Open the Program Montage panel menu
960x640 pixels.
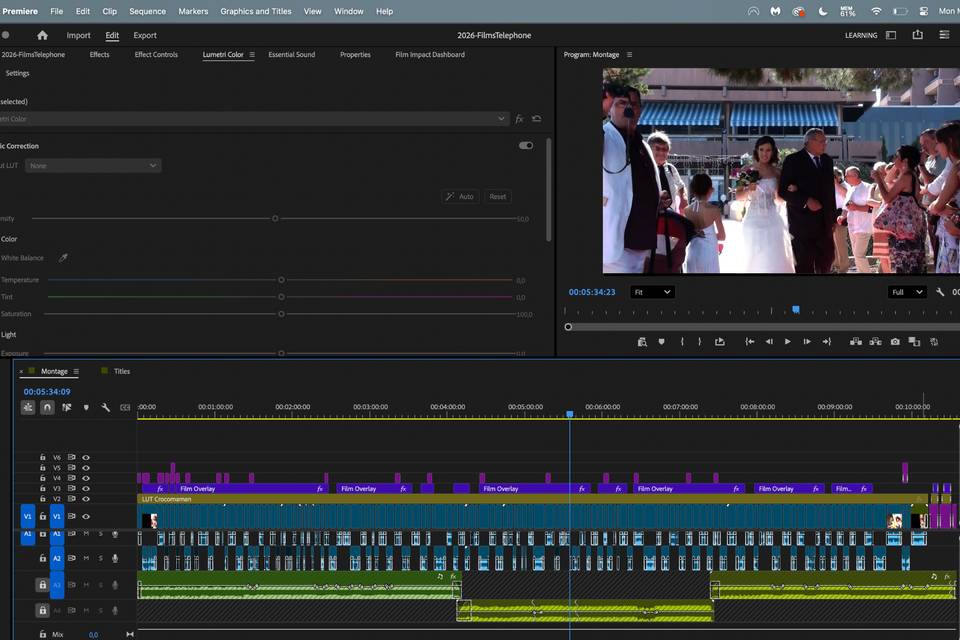pyautogui.click(x=629, y=55)
